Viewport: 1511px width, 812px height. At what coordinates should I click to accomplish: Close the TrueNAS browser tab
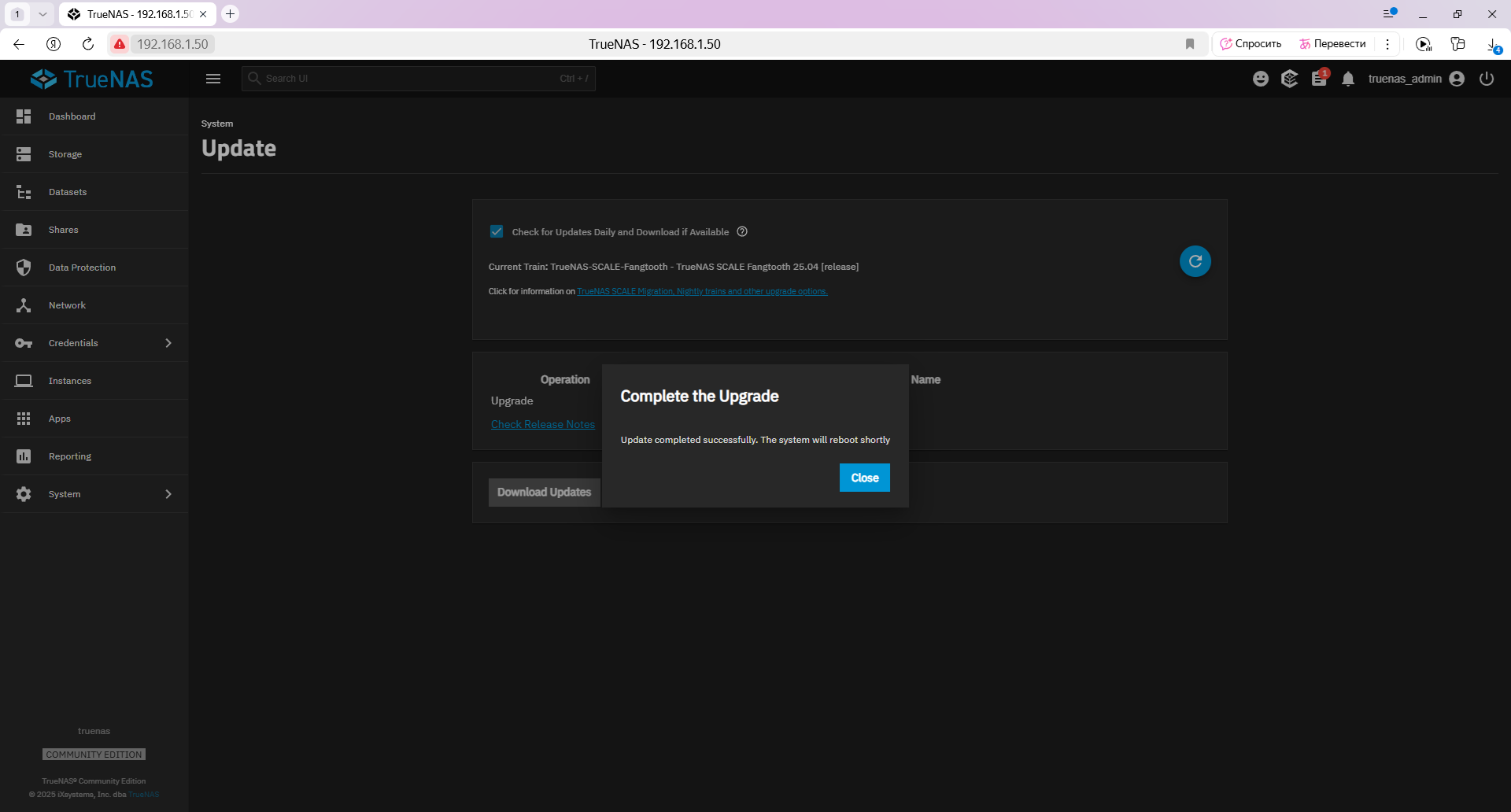(203, 14)
